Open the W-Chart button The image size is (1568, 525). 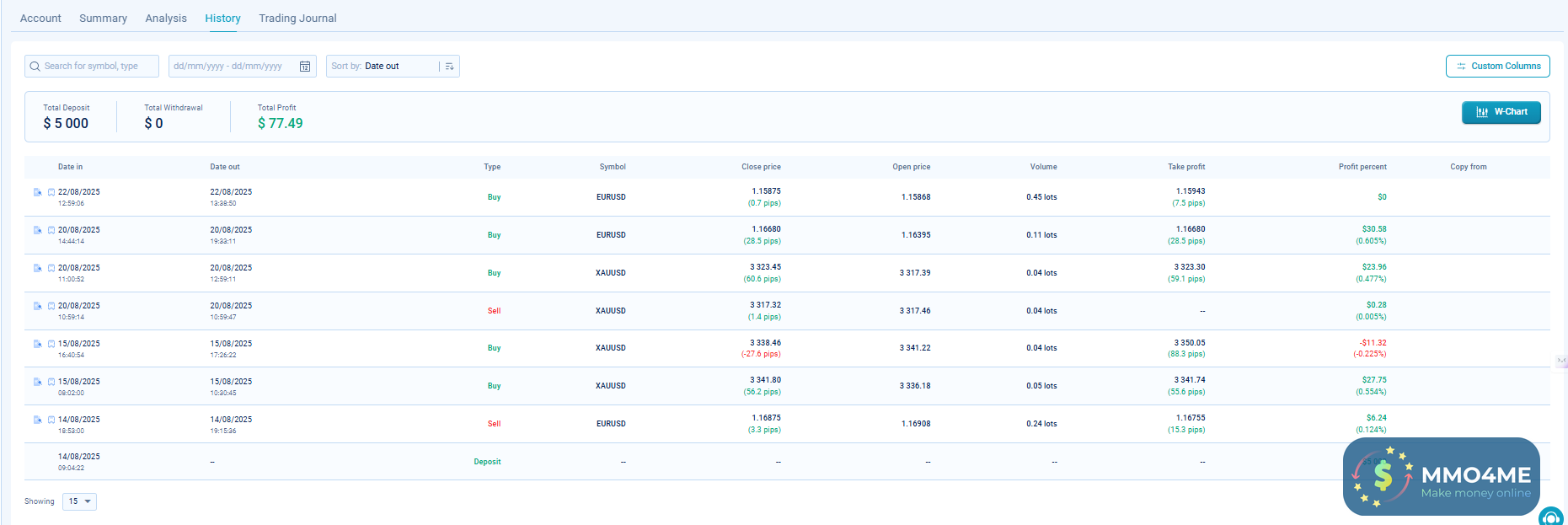coord(1501,112)
